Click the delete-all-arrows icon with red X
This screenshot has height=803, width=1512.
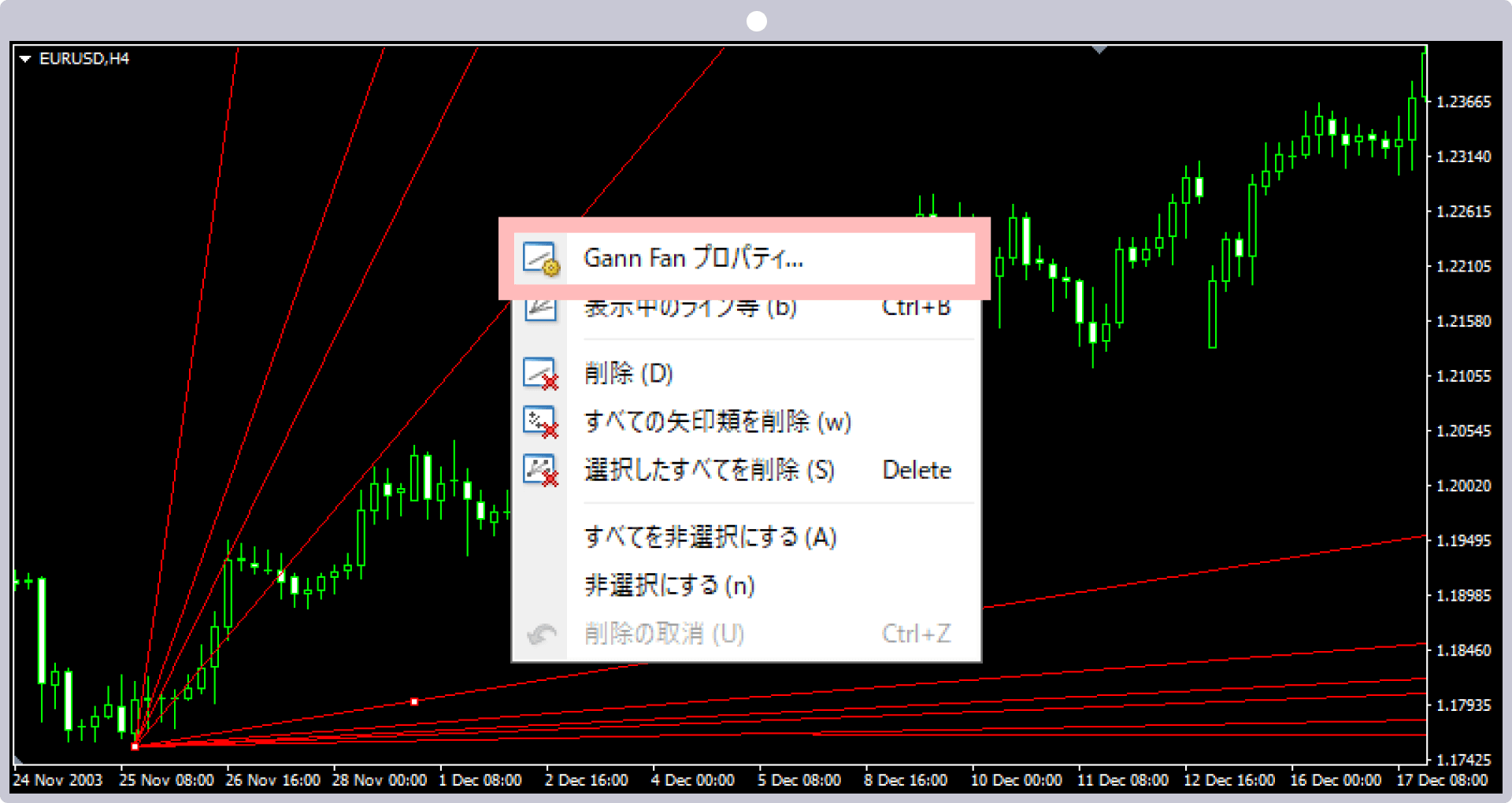click(x=539, y=422)
